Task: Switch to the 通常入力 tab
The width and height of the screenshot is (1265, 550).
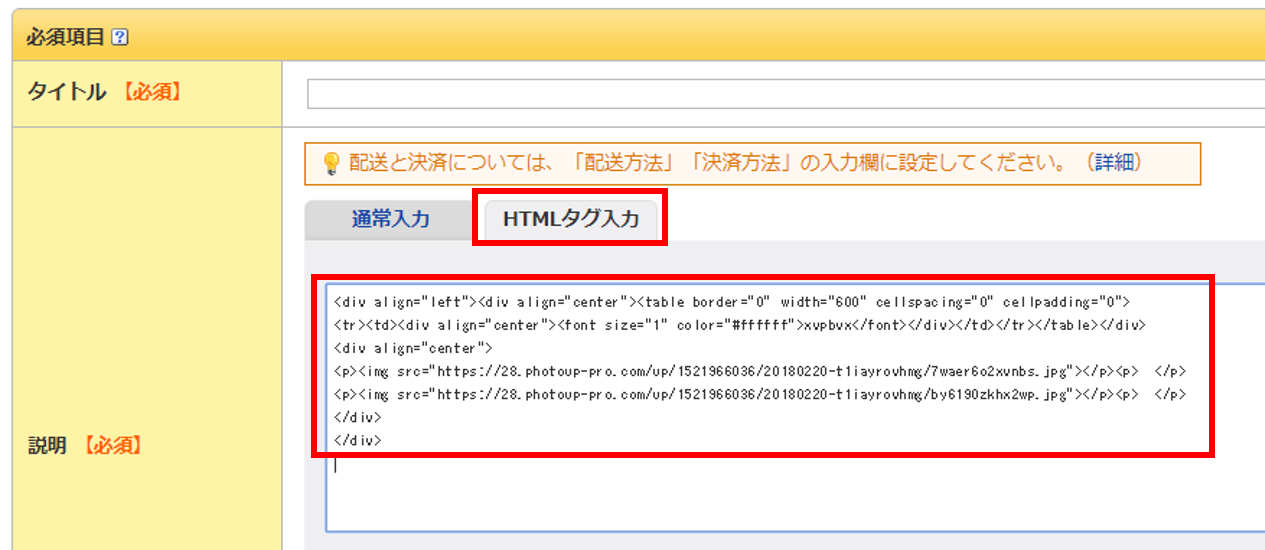Action: point(390,219)
